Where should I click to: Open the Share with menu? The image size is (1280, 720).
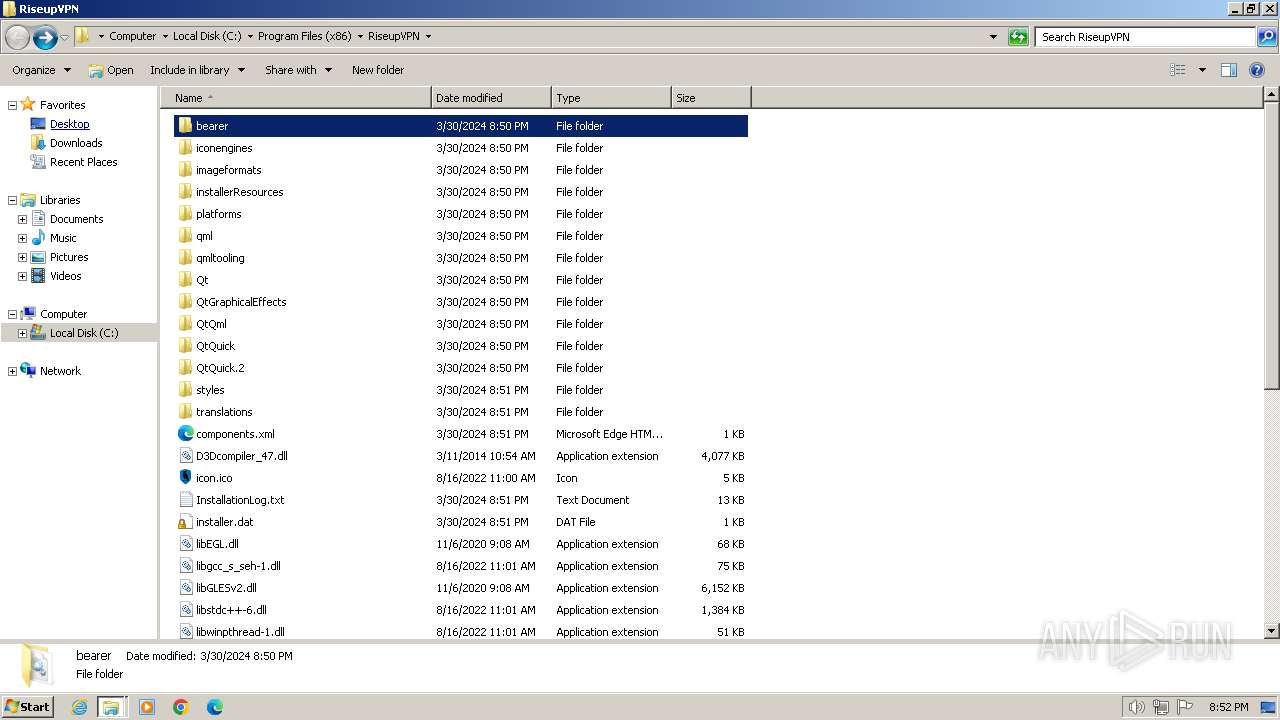click(x=298, y=70)
